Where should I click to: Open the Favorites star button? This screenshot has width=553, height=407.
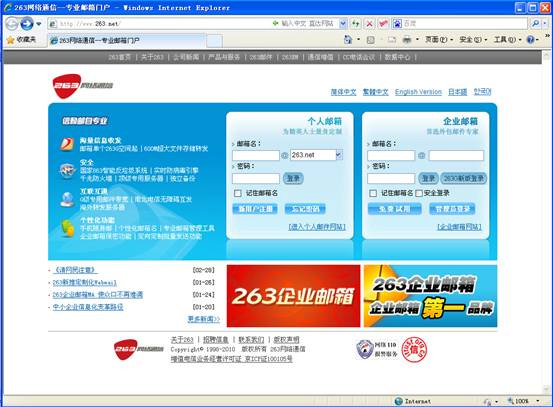[x=21, y=40]
